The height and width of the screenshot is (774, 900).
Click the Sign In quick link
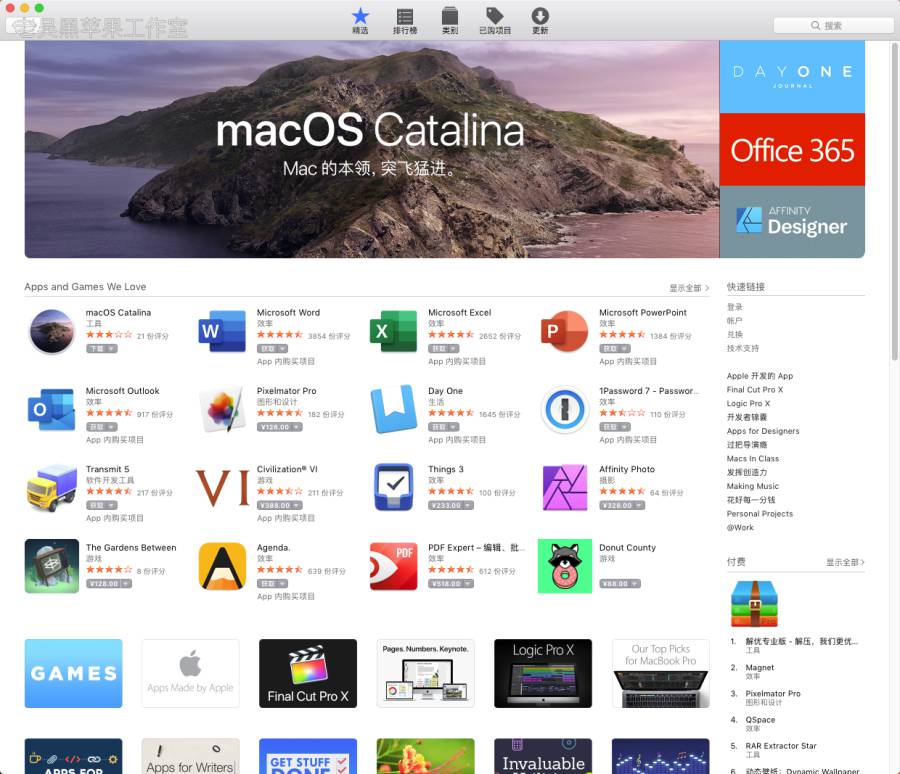point(735,307)
